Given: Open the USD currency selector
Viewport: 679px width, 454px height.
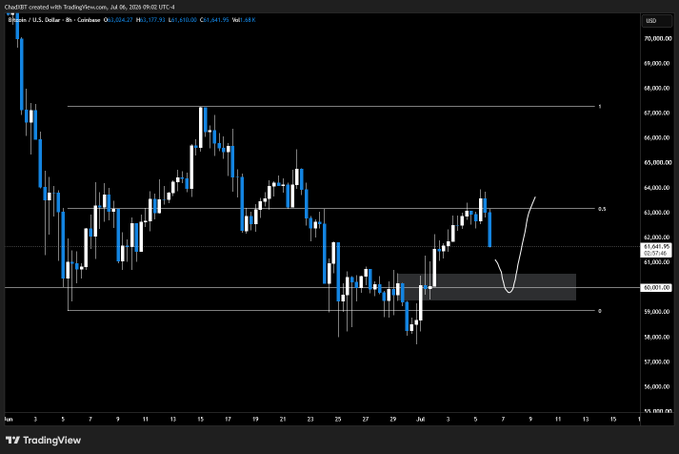Looking at the screenshot, I should (x=656, y=21).
